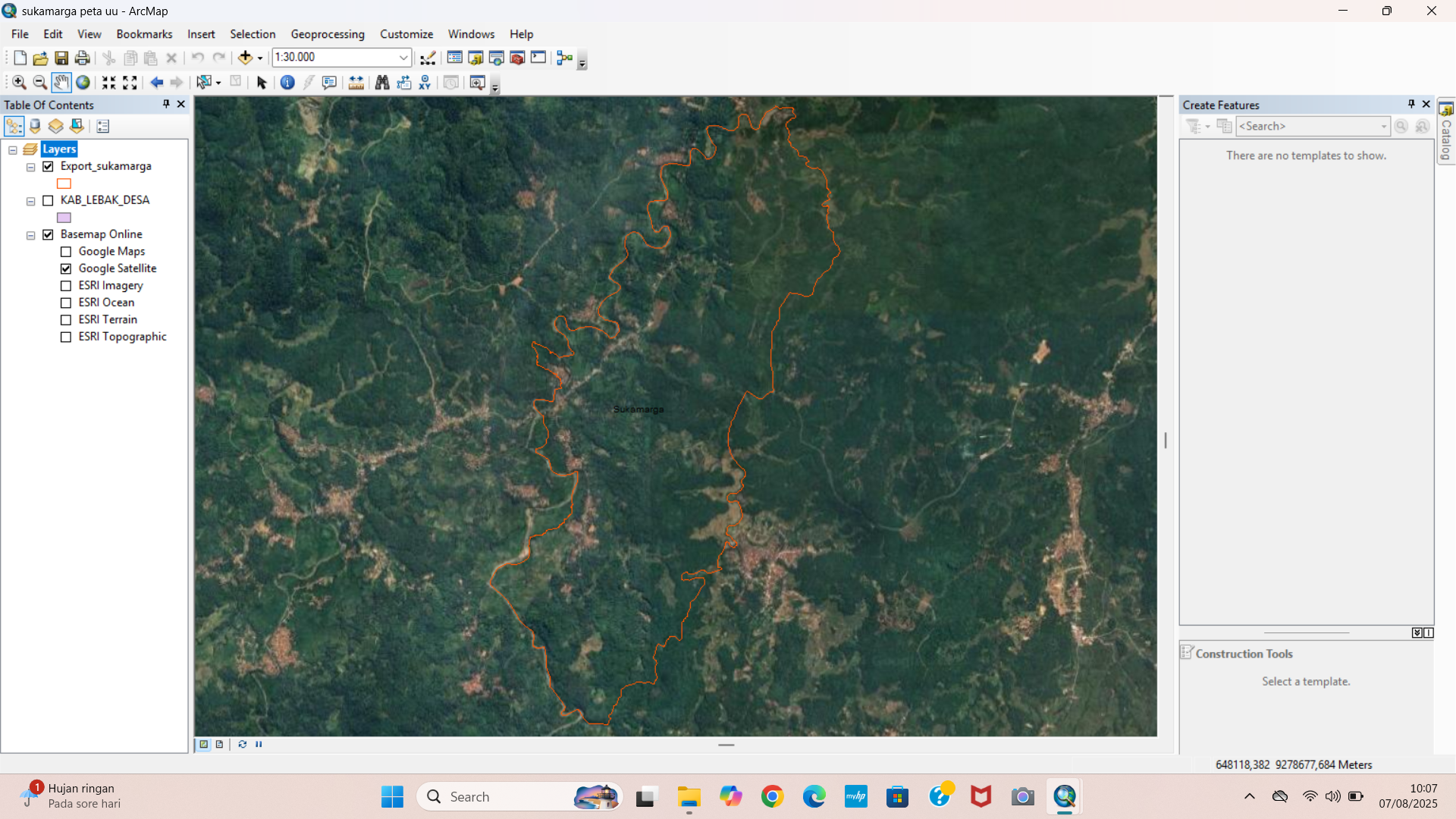Open the map scale dropdown

(x=403, y=58)
